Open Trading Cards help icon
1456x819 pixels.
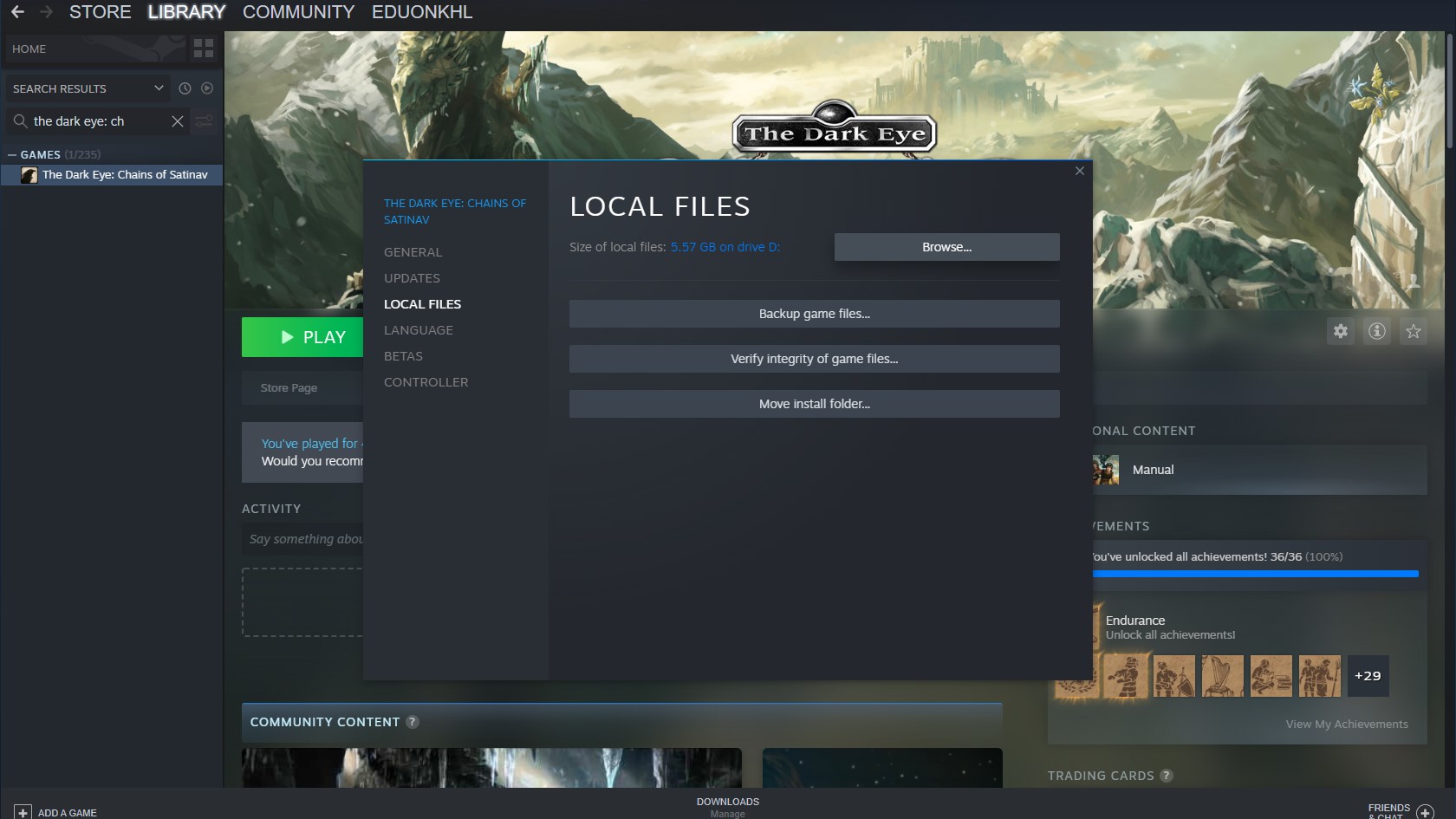(1167, 776)
